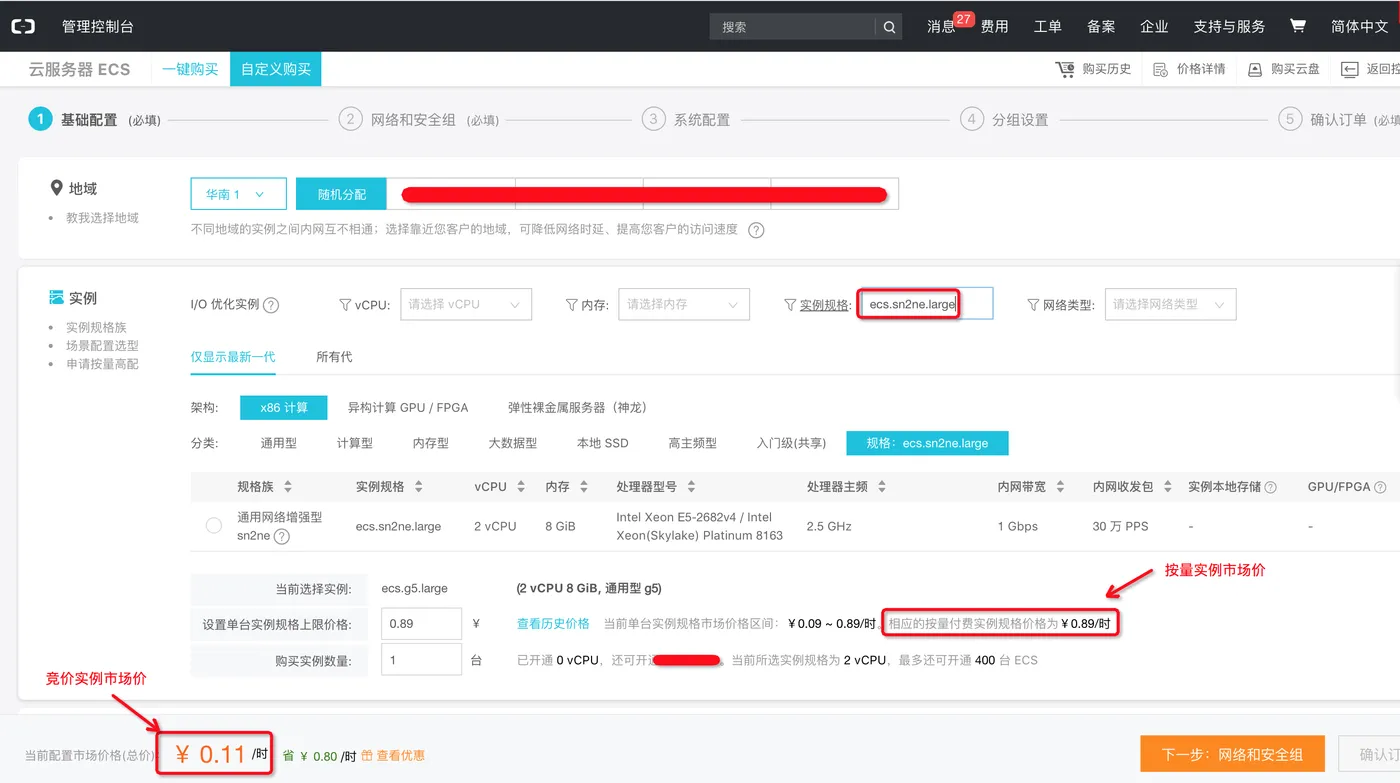Switch to the 一键购买 tab
Image resolution: width=1400 pixels, height=783 pixels.
click(190, 69)
